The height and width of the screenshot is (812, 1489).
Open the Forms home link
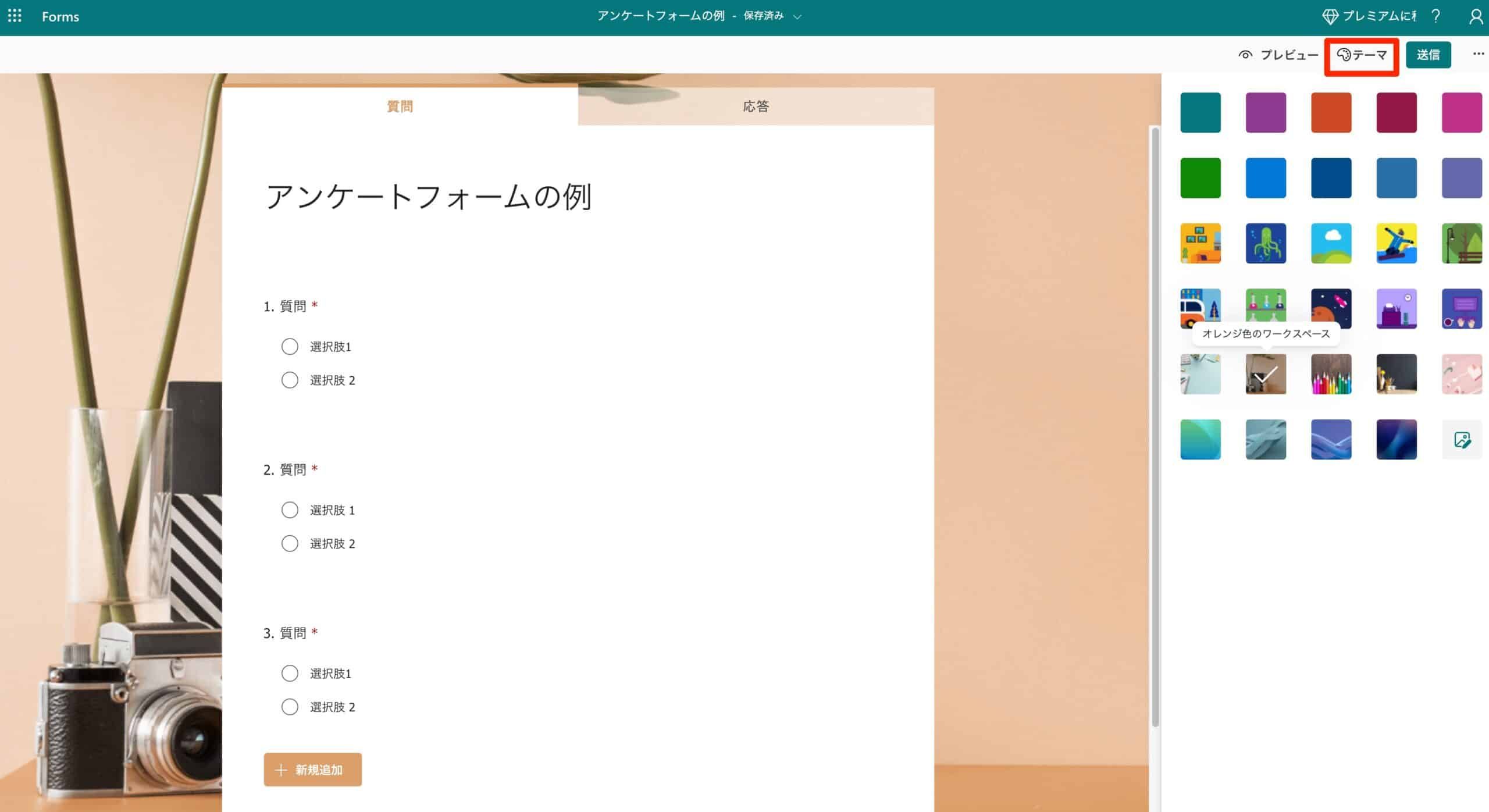60,16
